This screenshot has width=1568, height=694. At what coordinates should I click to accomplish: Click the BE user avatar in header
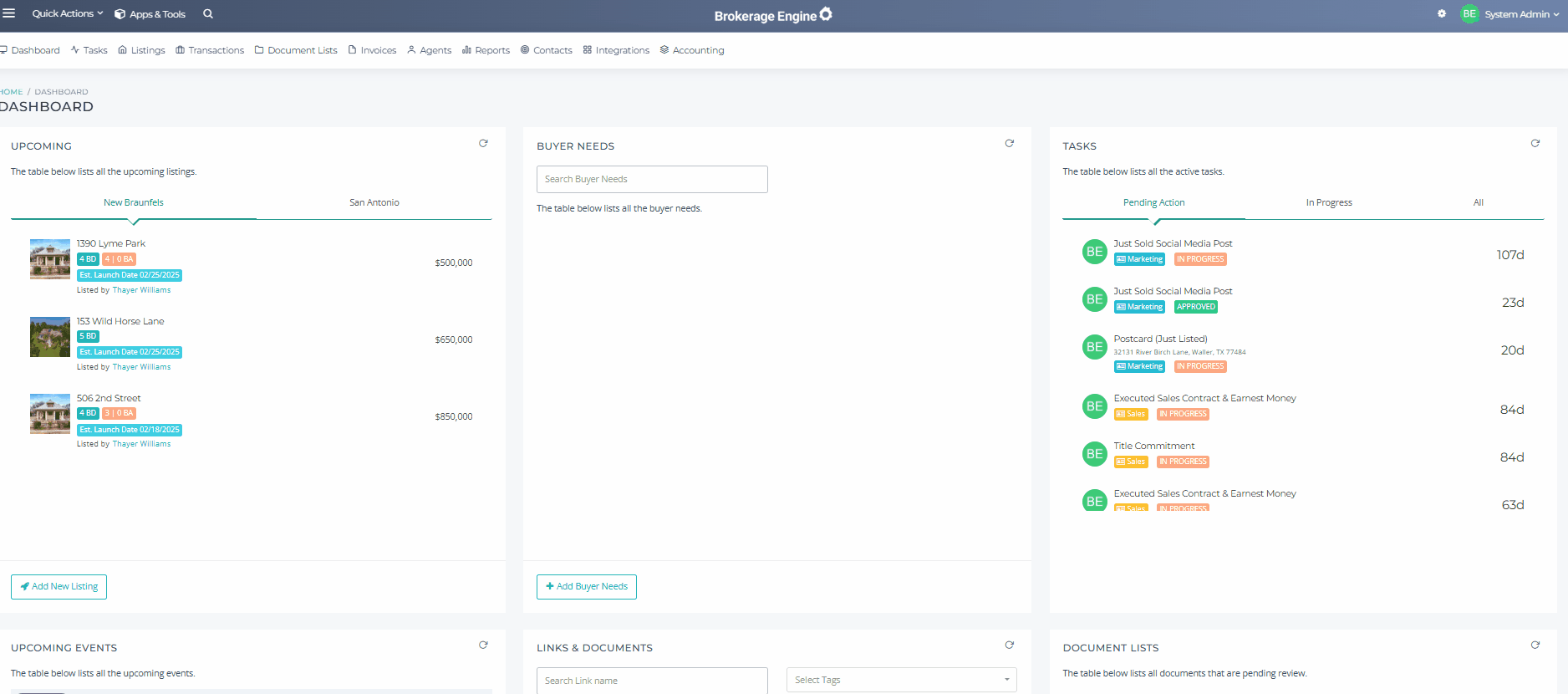coord(1469,13)
